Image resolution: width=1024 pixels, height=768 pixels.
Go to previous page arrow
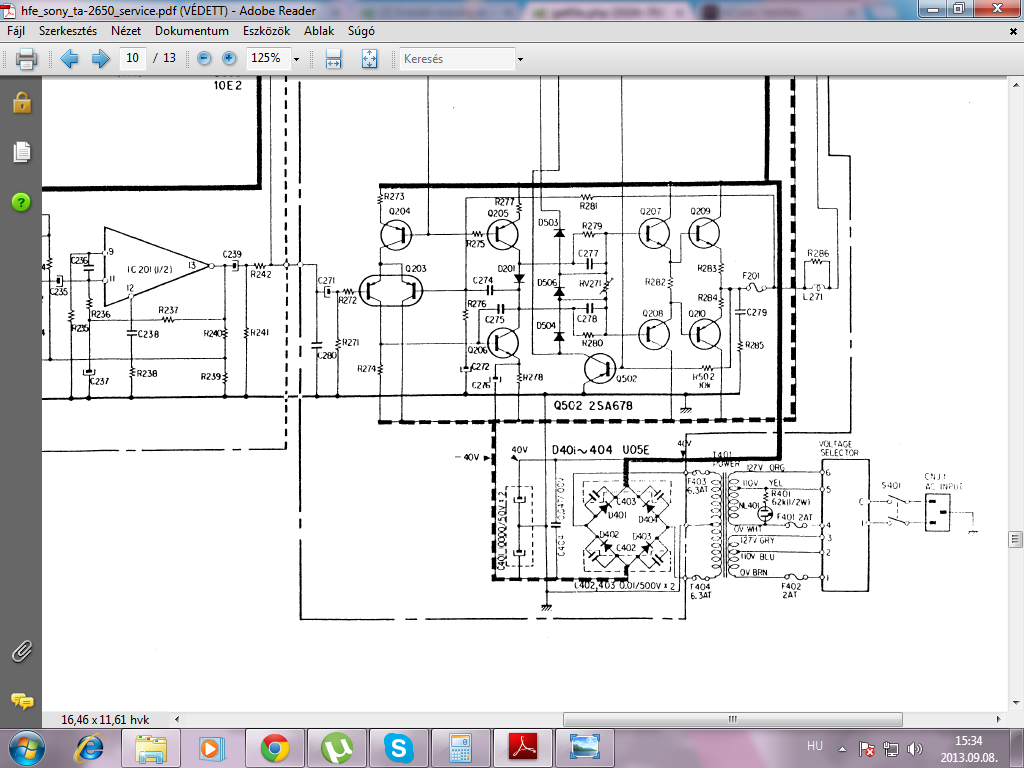pos(69,59)
